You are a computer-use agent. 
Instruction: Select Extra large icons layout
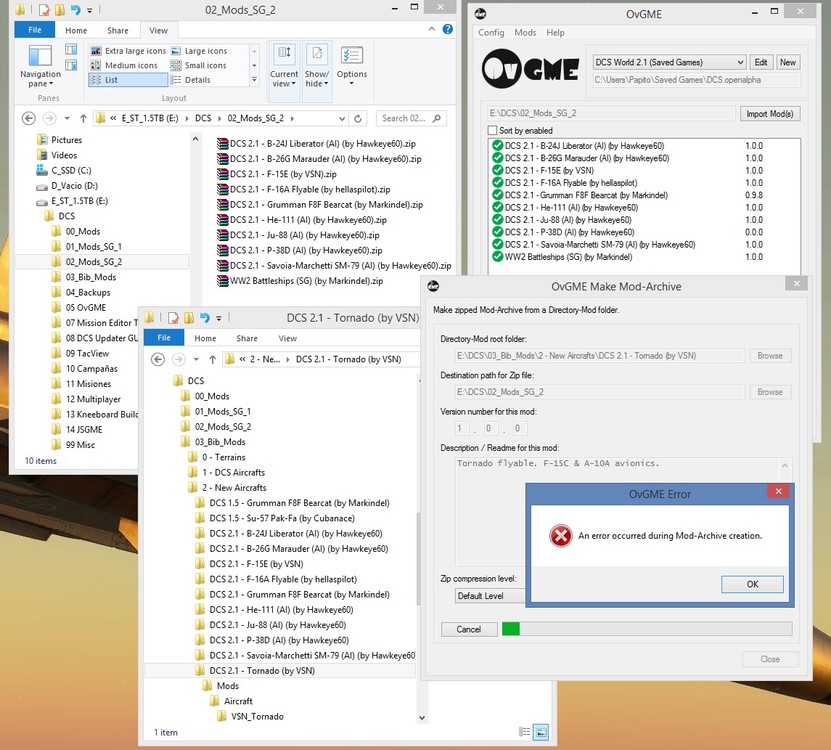128,51
